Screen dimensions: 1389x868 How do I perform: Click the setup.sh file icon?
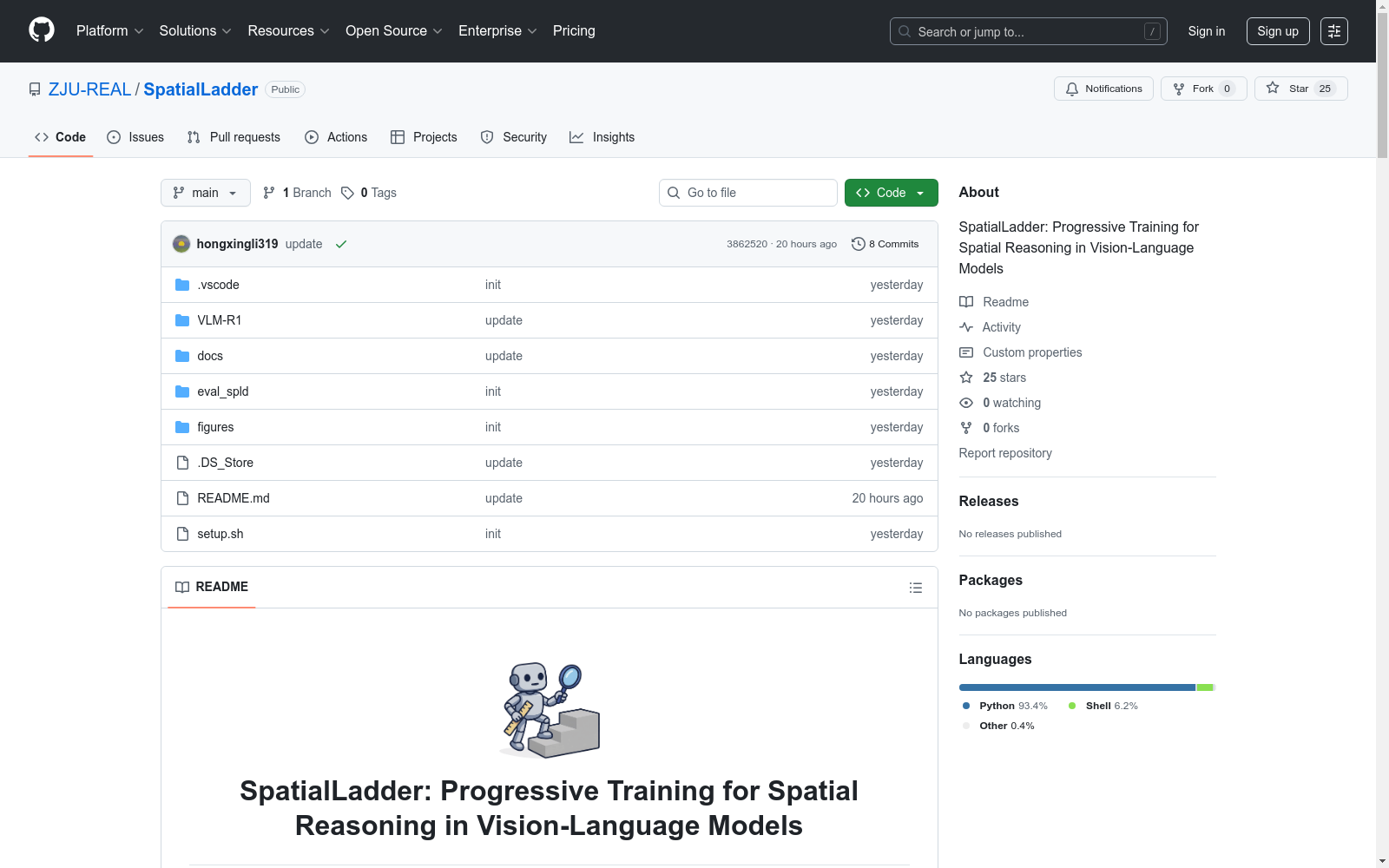coord(182,534)
